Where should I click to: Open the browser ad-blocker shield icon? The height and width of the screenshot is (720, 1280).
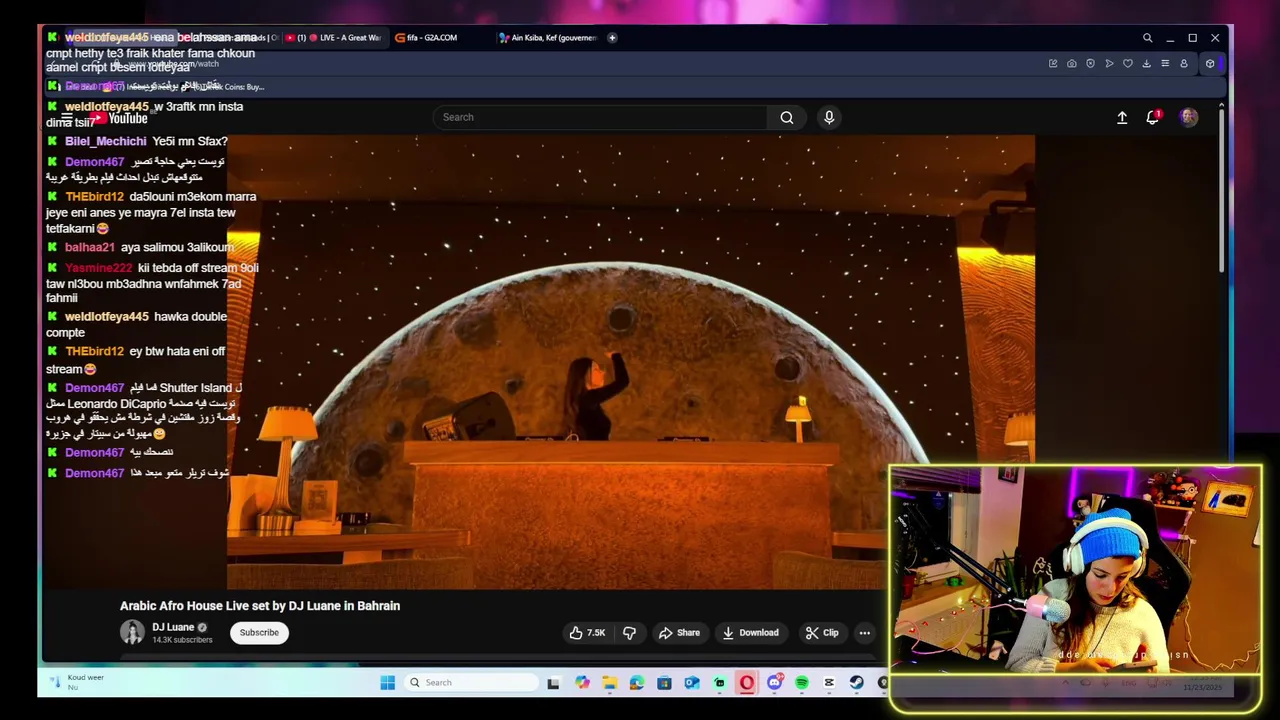(1090, 64)
